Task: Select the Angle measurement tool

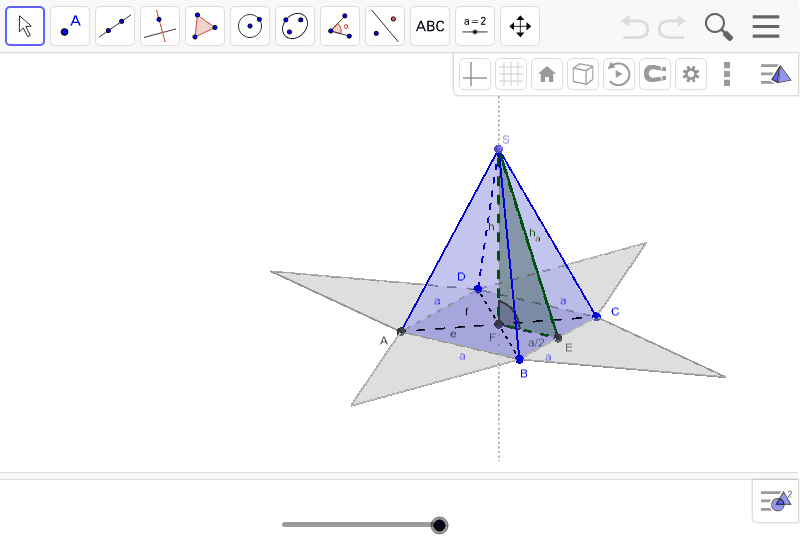Action: pos(340,26)
